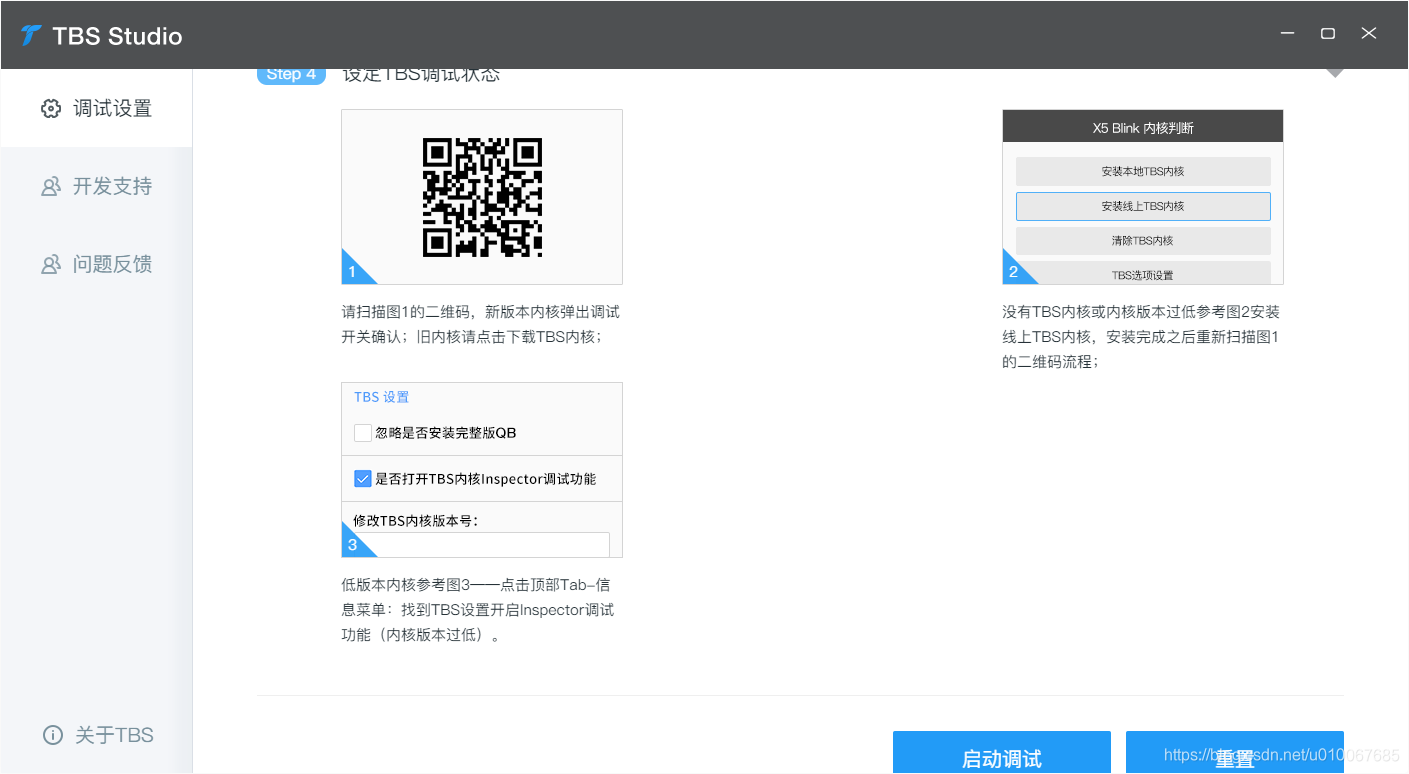Viewport: 1409px width, 774px height.
Task: Click the TBS 设置 heading text
Action: pos(382,397)
